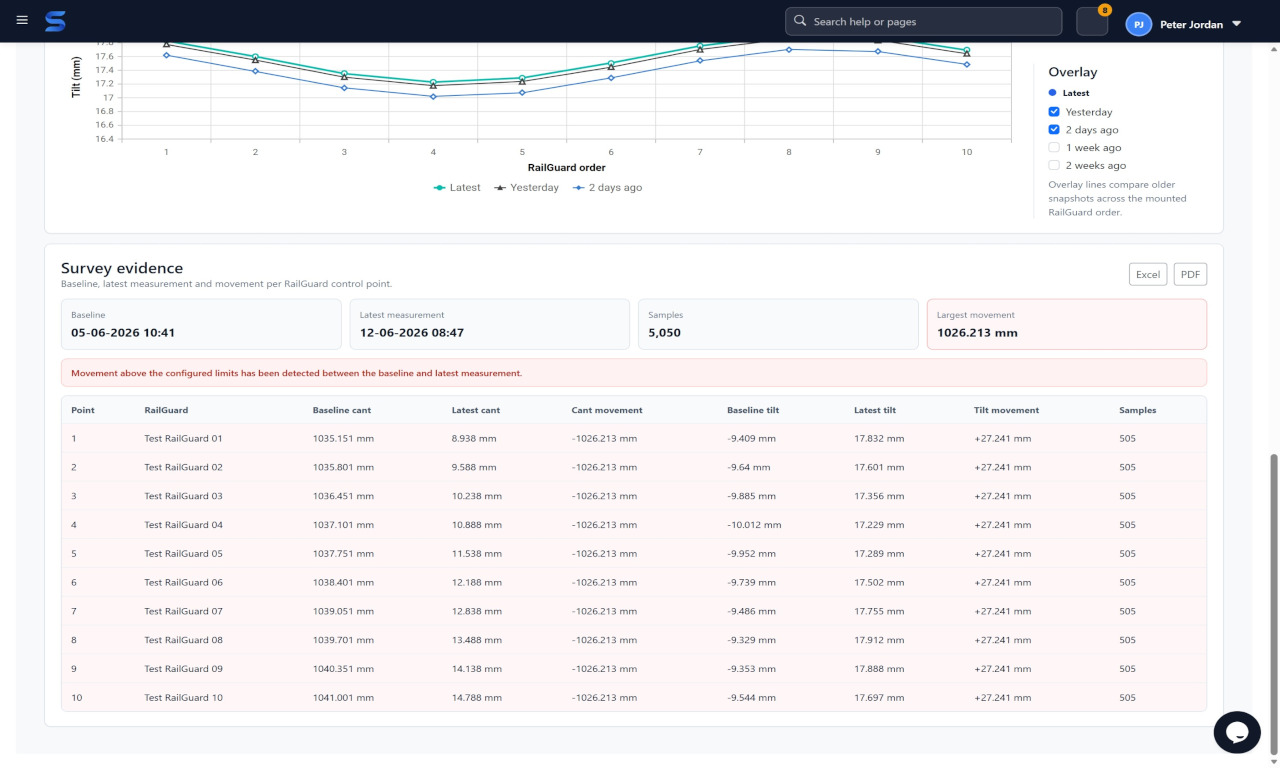Expand Peter Jordan account dropdown arrow
Viewport: 1280px width, 768px height.
[x=1237, y=24]
